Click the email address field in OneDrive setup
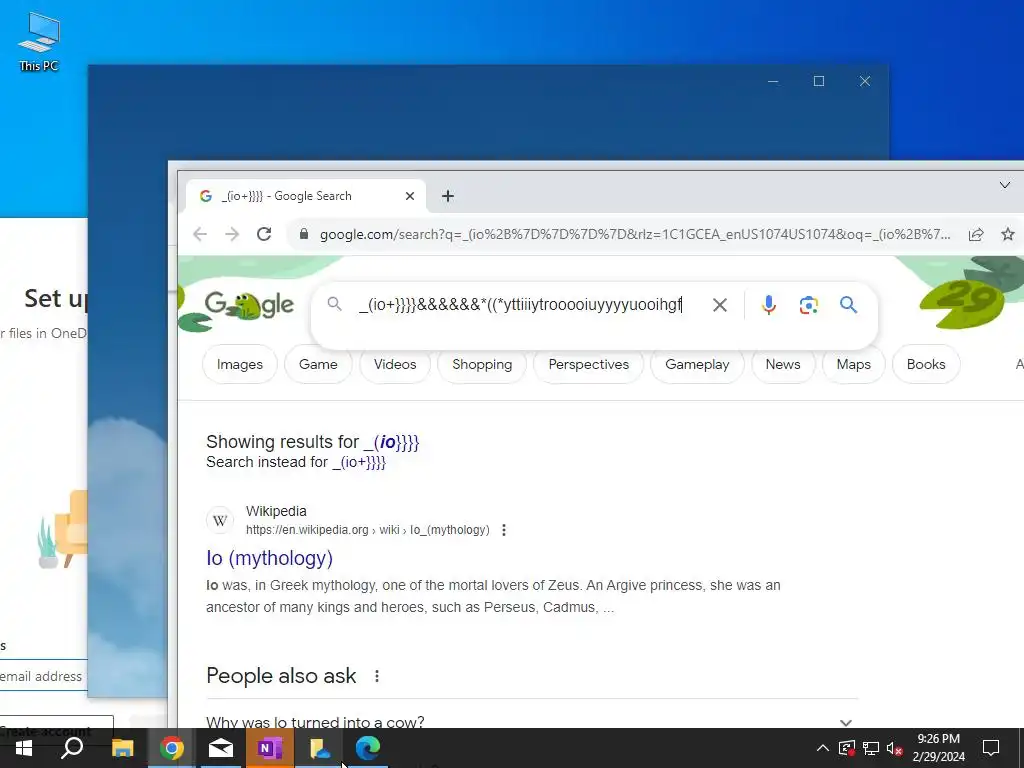 (x=43, y=676)
